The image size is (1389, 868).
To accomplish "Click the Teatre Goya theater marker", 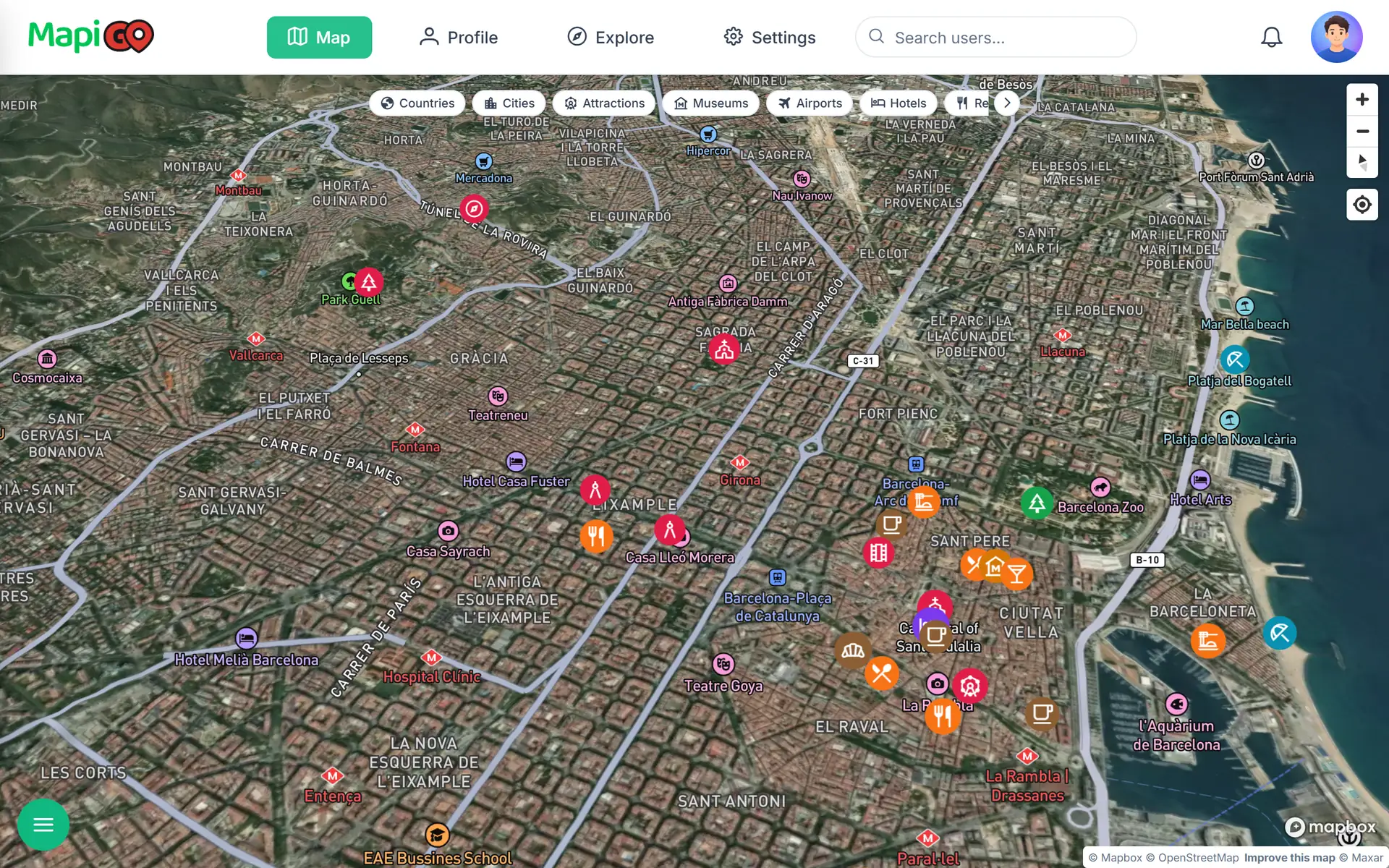I will click(x=723, y=663).
